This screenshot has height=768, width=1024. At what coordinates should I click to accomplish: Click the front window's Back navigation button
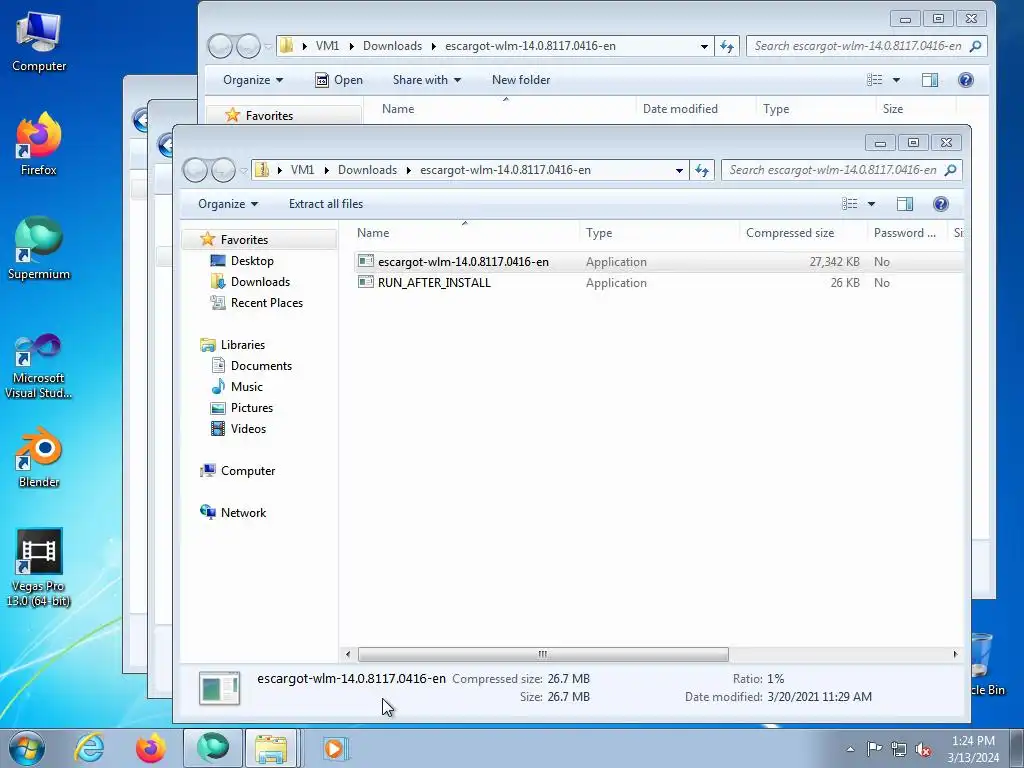(x=195, y=170)
